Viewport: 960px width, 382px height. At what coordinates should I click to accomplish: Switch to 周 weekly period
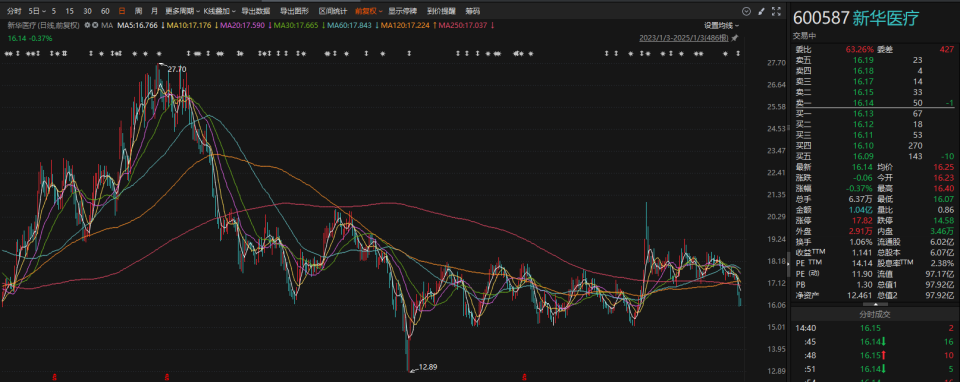138,11
